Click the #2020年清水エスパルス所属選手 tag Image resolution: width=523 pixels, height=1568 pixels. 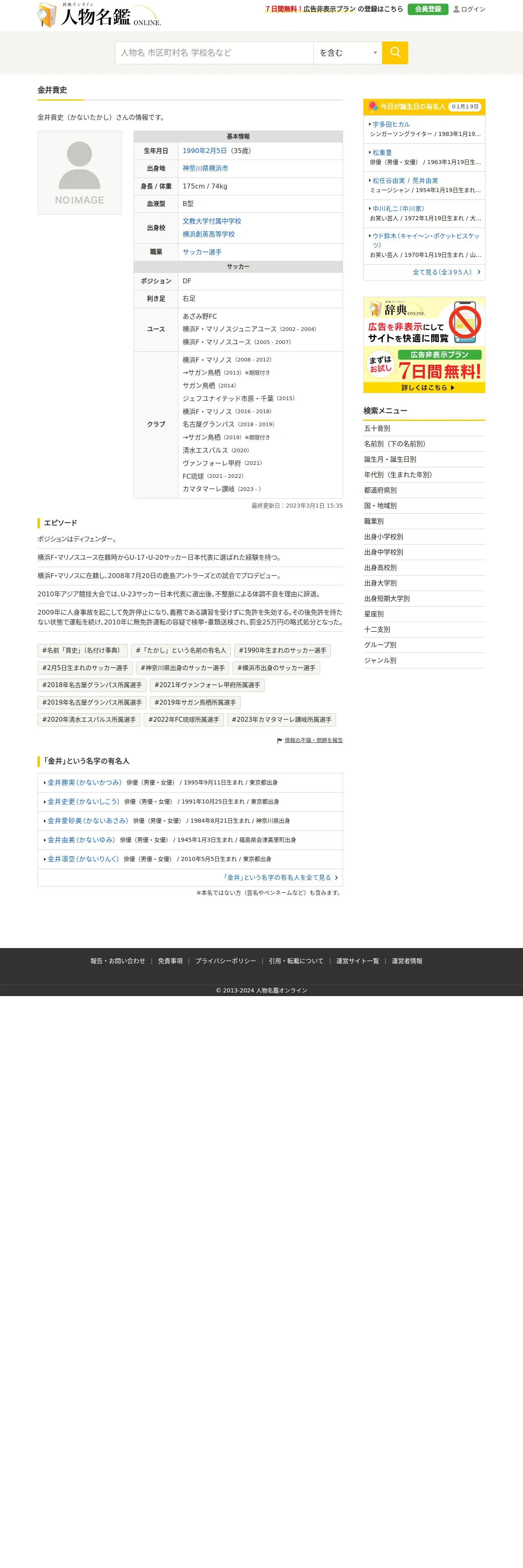[x=89, y=720]
